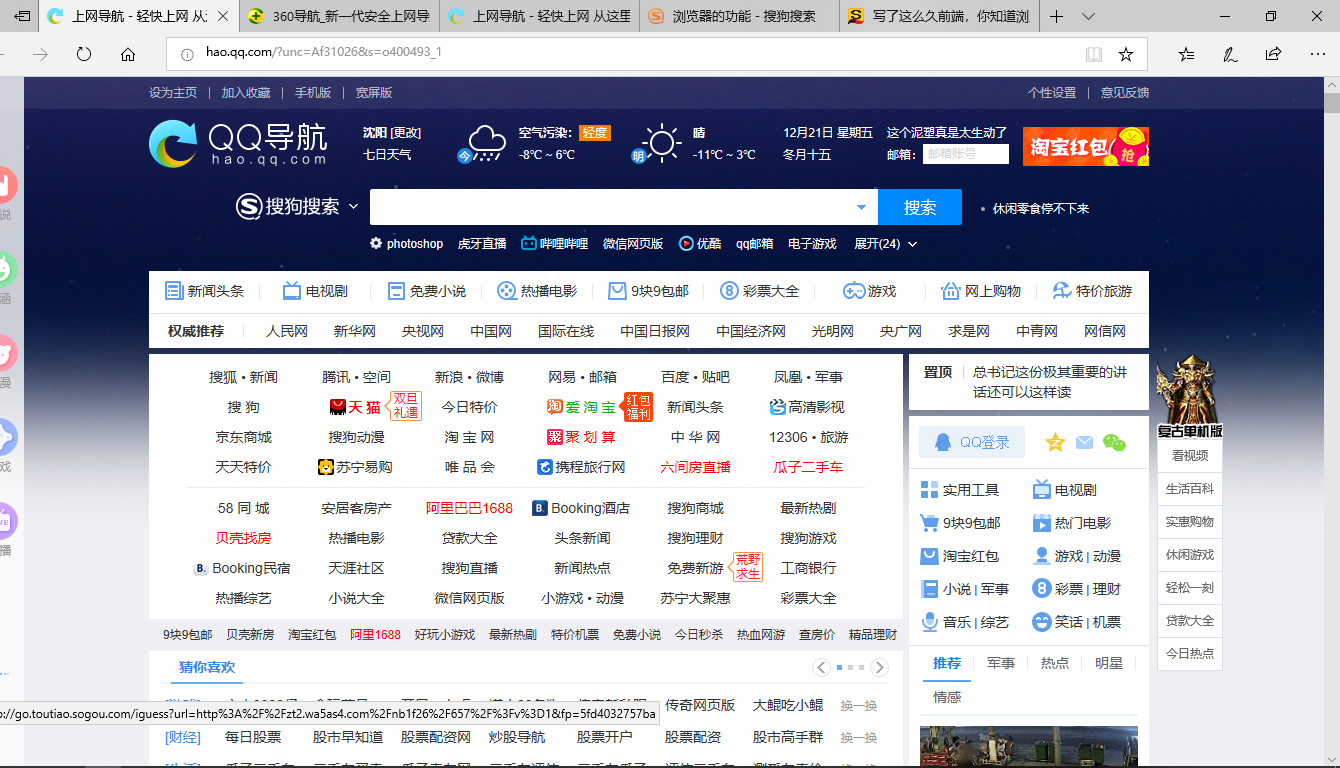Open browser settings and more menu
Screen dimensions: 1340x768
(x=1317, y=54)
